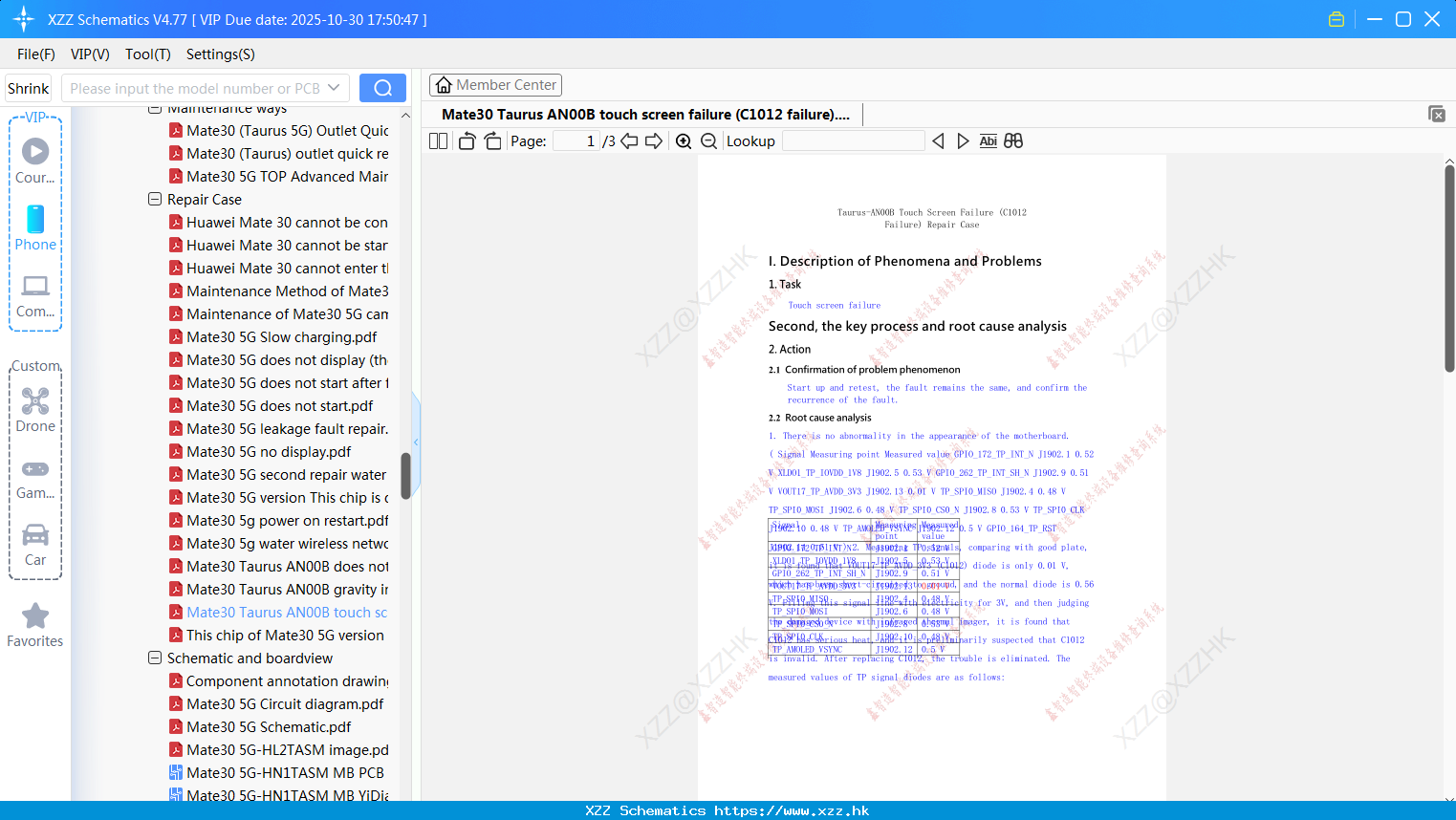
Task: Open the Member Center
Action: coord(495,85)
